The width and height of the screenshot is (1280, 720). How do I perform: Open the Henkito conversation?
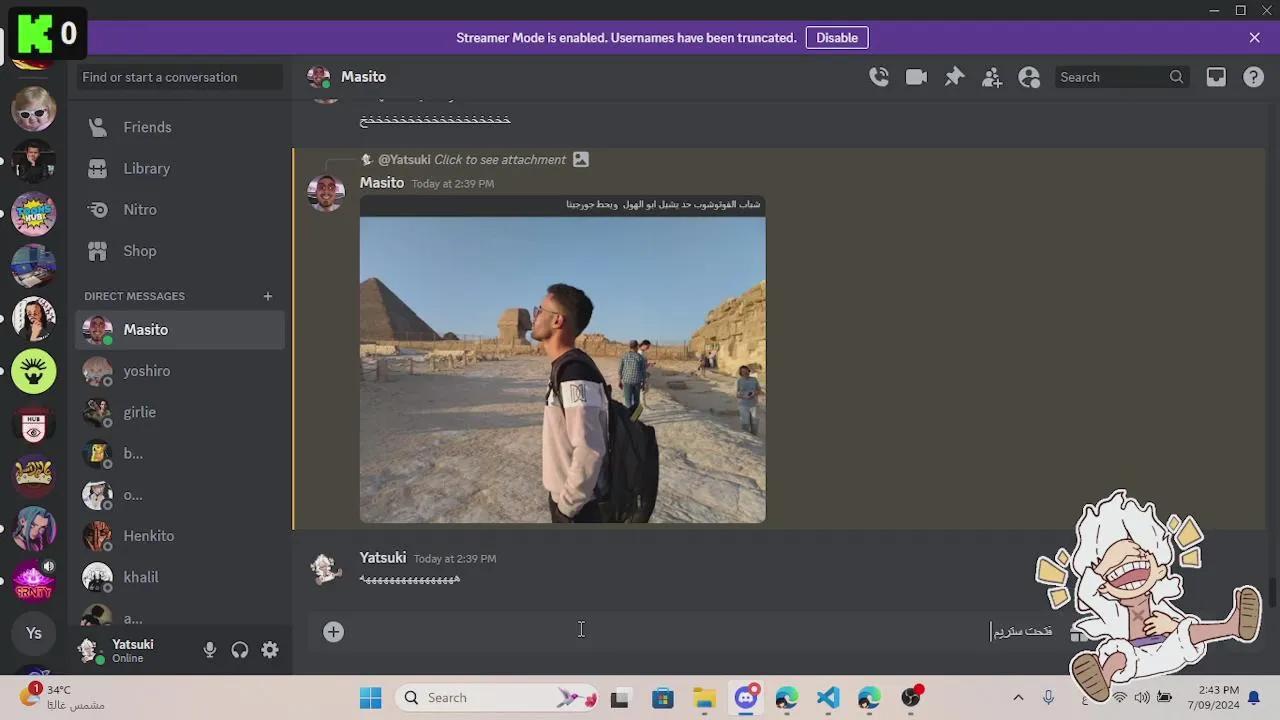180,536
